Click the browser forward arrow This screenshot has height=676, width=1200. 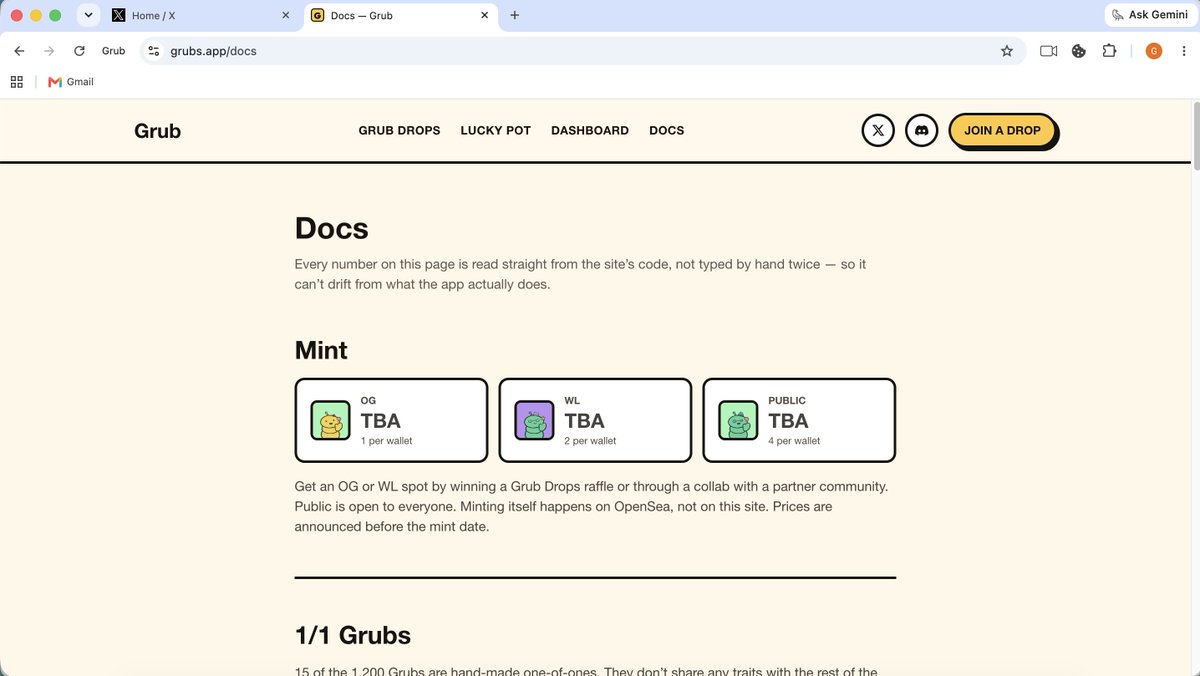point(49,51)
